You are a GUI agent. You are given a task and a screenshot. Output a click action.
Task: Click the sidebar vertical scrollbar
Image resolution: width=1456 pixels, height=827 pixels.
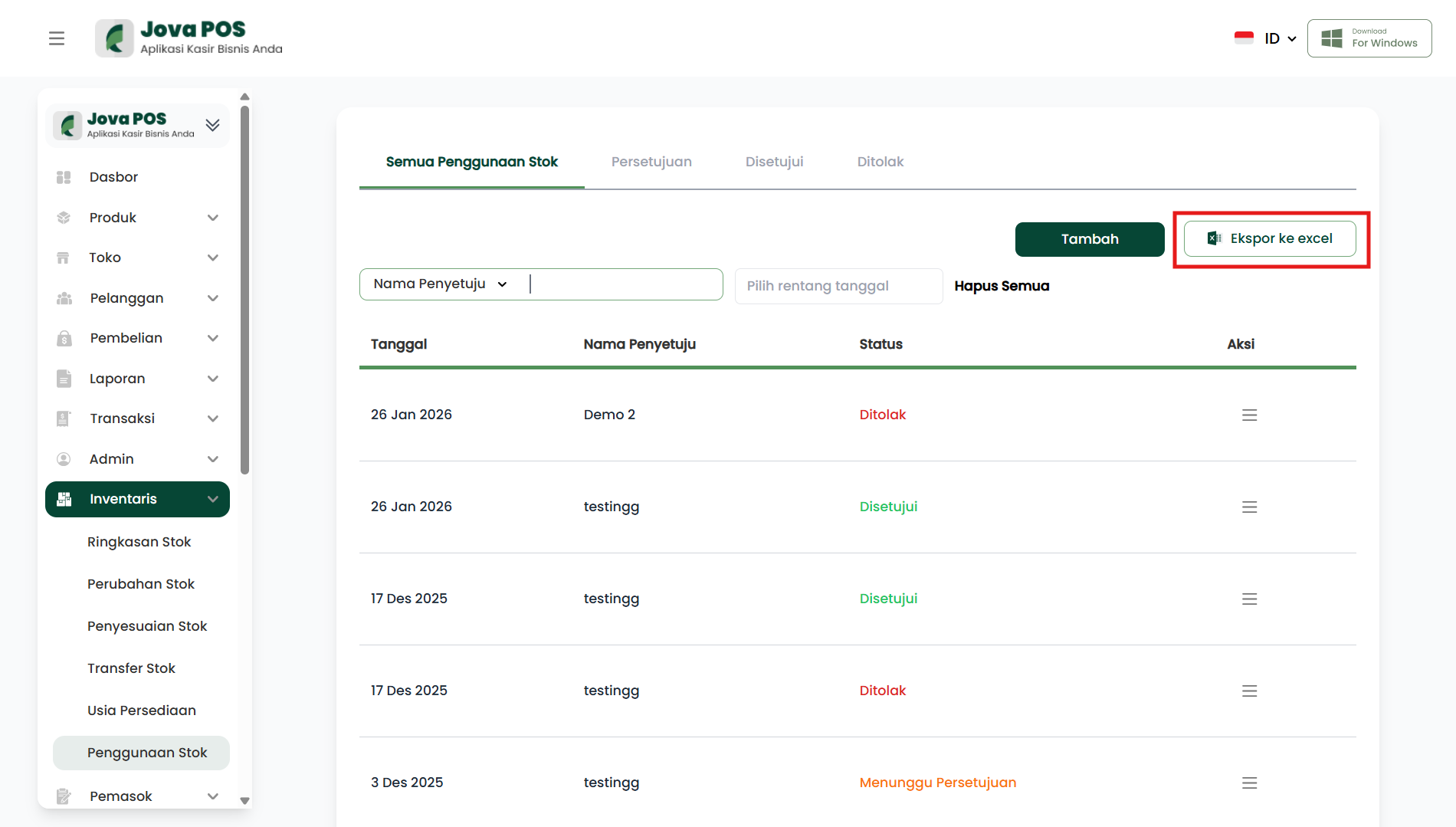pyautogui.click(x=244, y=291)
